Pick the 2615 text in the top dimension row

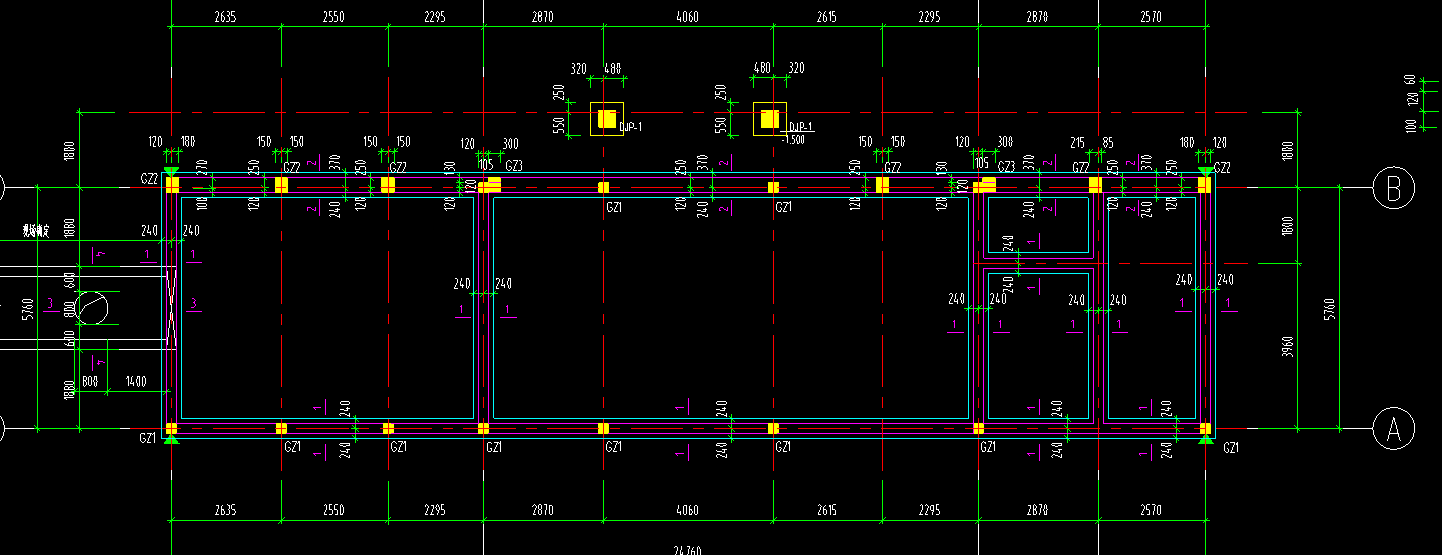point(826,17)
